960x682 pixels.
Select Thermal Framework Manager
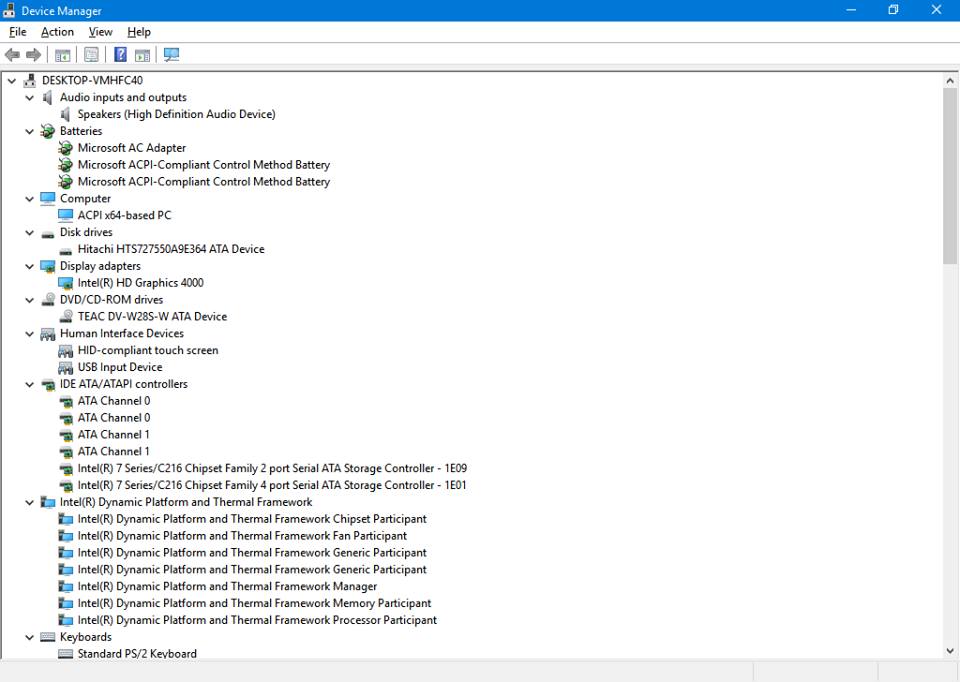tap(227, 586)
